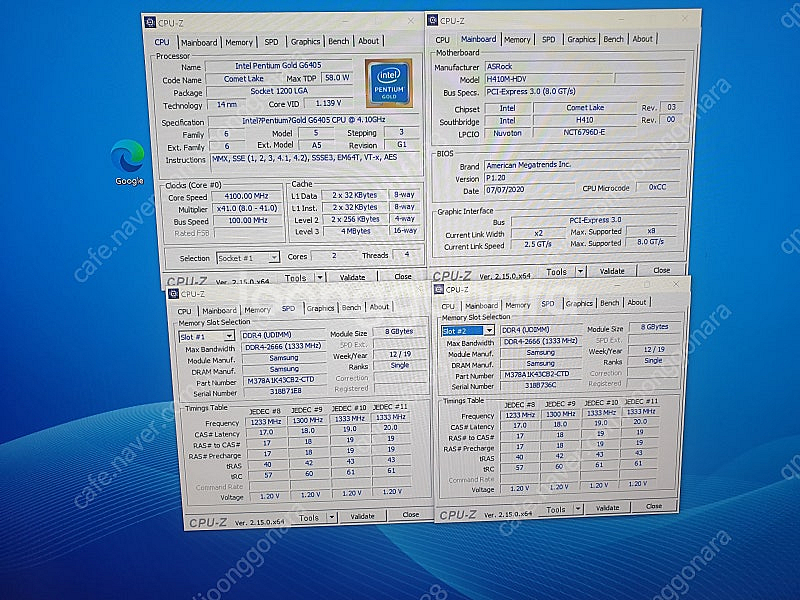Select the Memory tab in the Mainboard window
Viewport: 800px width, 600px height.
tap(517, 39)
